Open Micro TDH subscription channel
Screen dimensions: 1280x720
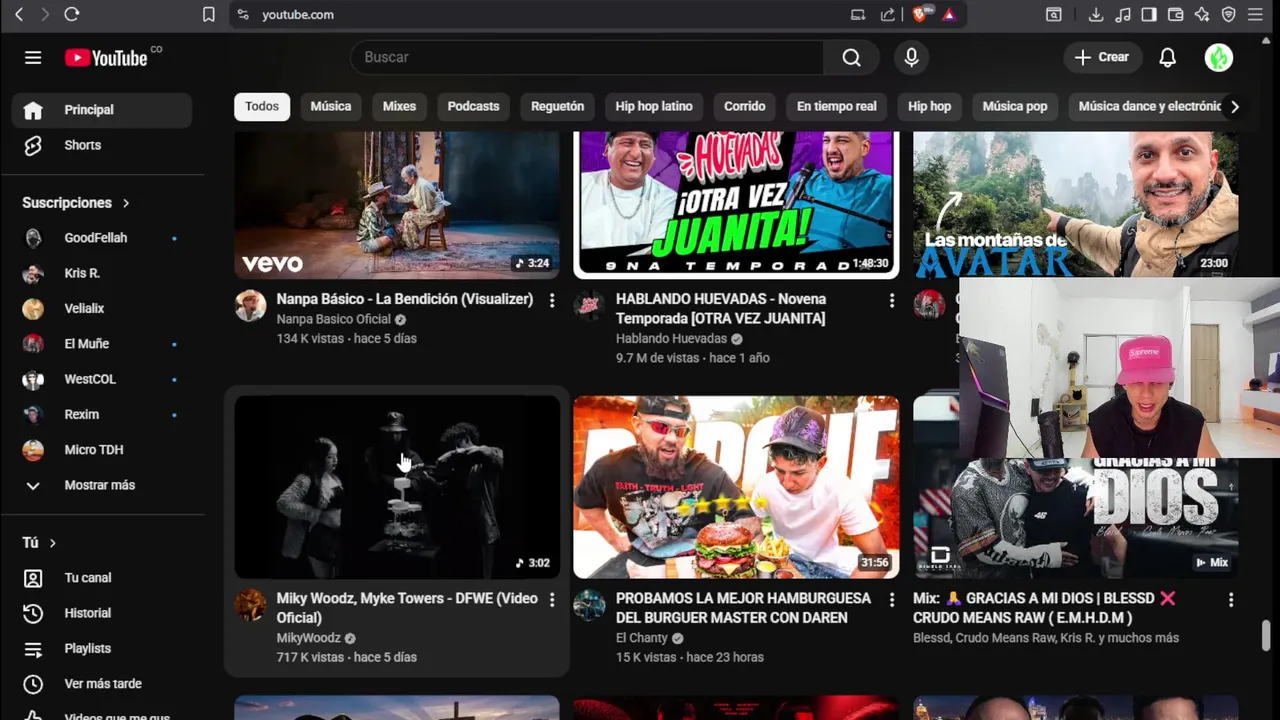[x=101, y=450]
